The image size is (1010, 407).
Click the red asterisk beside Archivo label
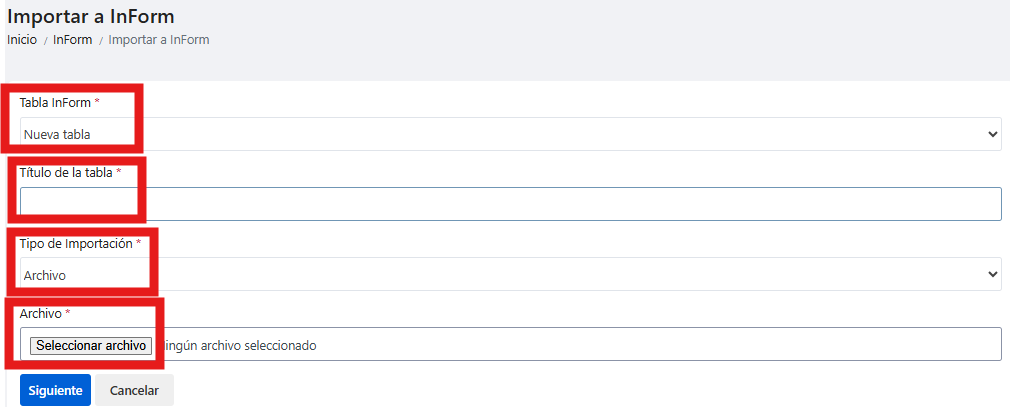tap(68, 312)
